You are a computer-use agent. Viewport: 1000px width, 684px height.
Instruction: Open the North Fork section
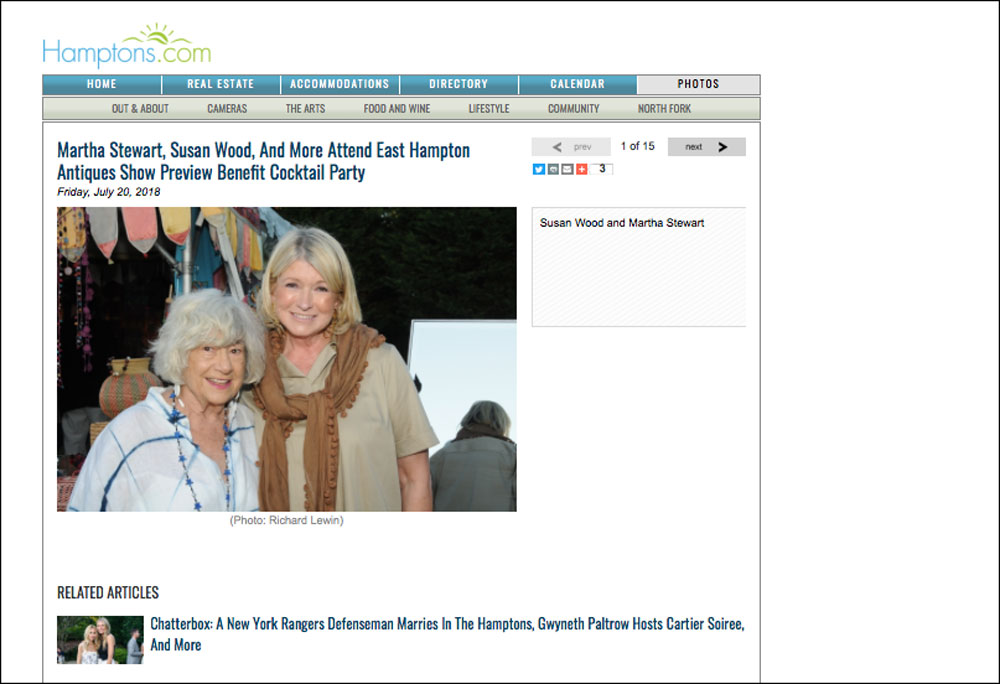pyautogui.click(x=665, y=108)
